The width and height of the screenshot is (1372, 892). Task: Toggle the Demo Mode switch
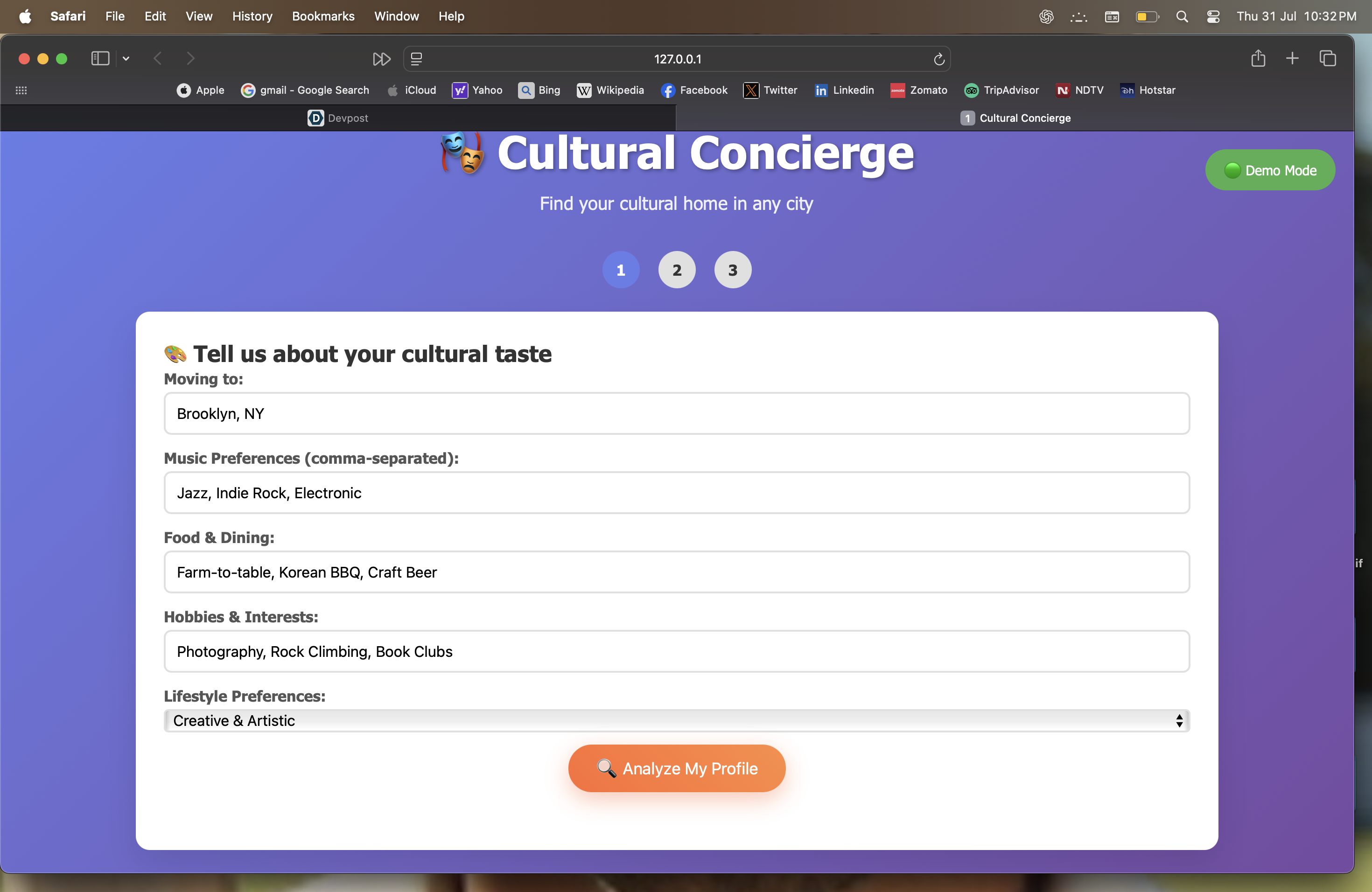point(1269,171)
